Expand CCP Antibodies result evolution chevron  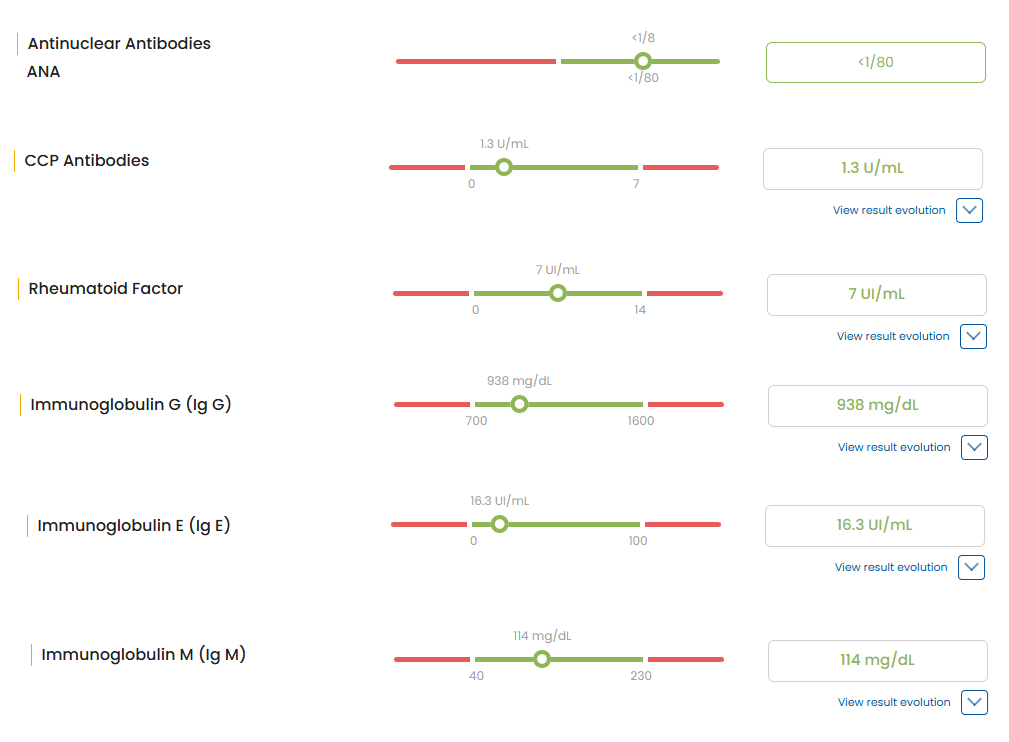(969, 211)
